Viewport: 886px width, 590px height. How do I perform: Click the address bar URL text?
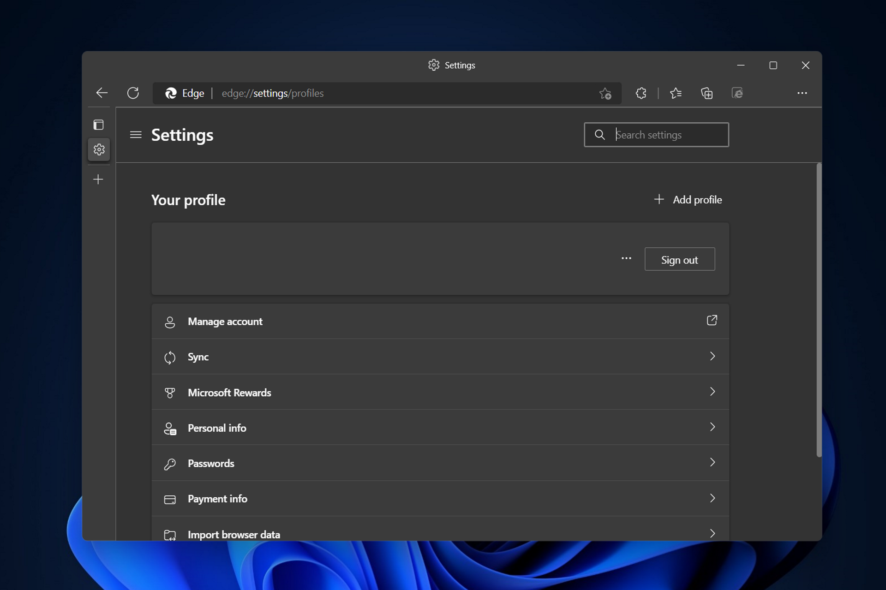[272, 93]
